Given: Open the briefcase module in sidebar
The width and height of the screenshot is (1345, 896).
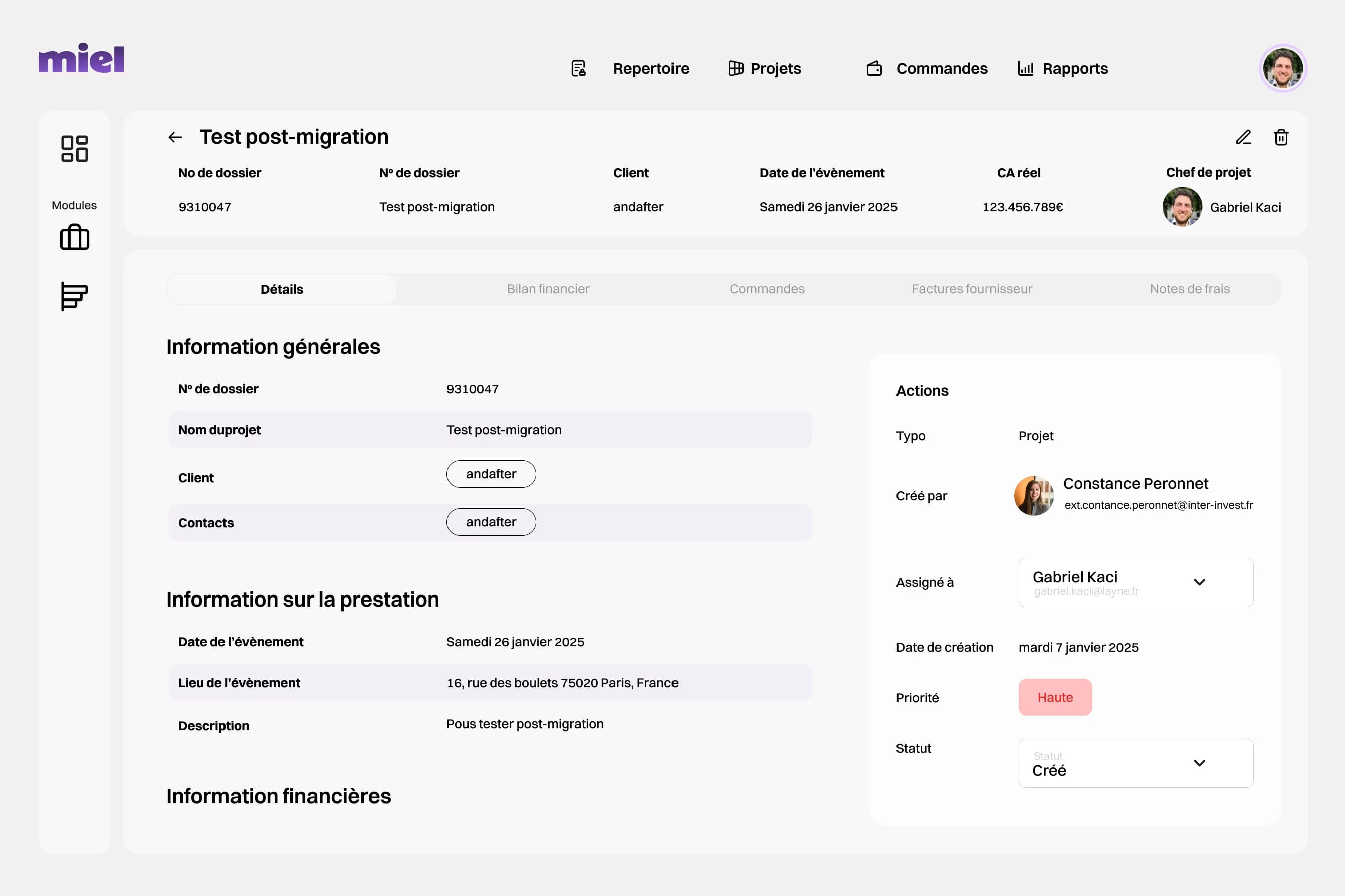Looking at the screenshot, I should coord(74,237).
